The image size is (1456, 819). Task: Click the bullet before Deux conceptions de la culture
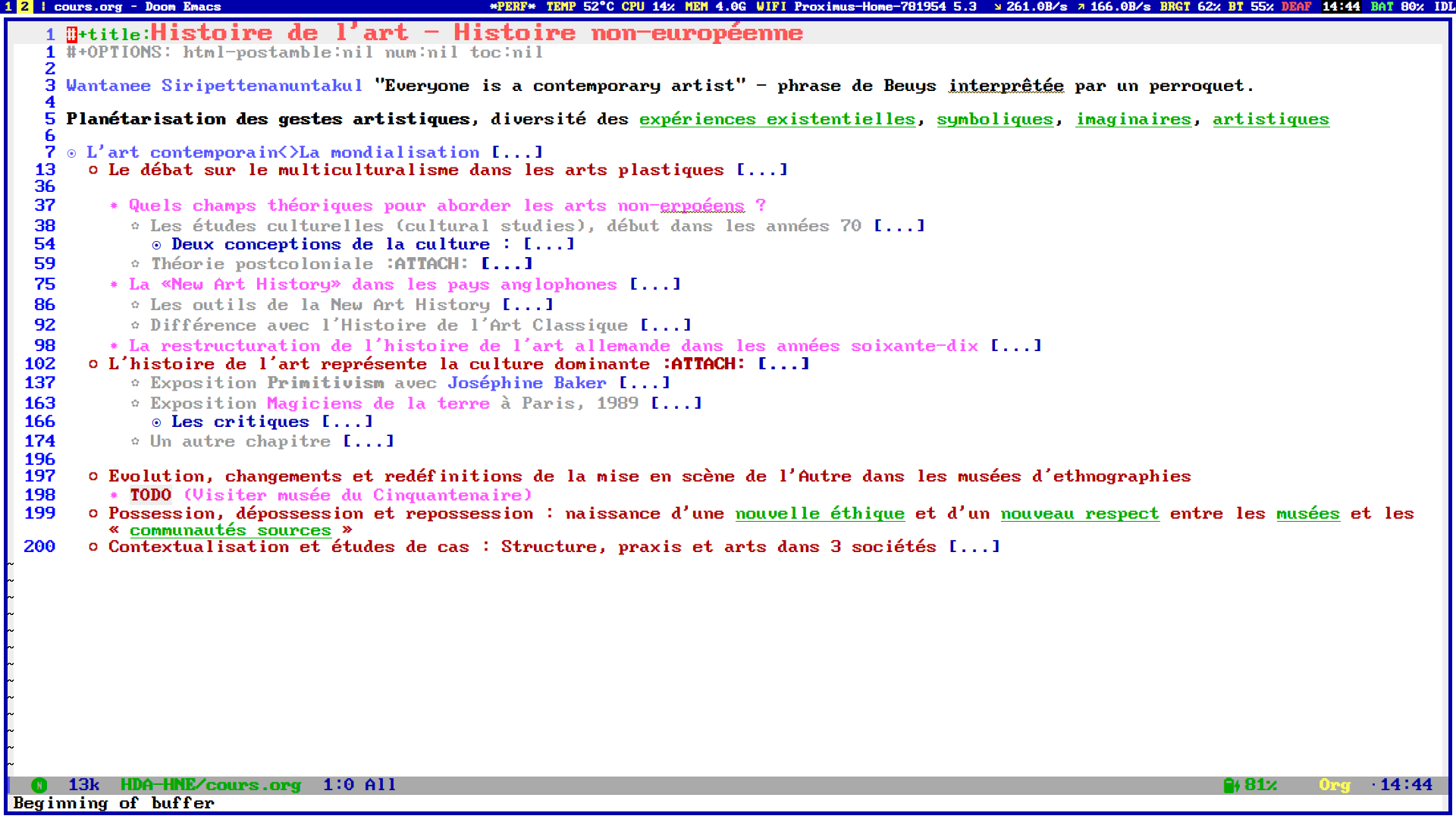(156, 245)
